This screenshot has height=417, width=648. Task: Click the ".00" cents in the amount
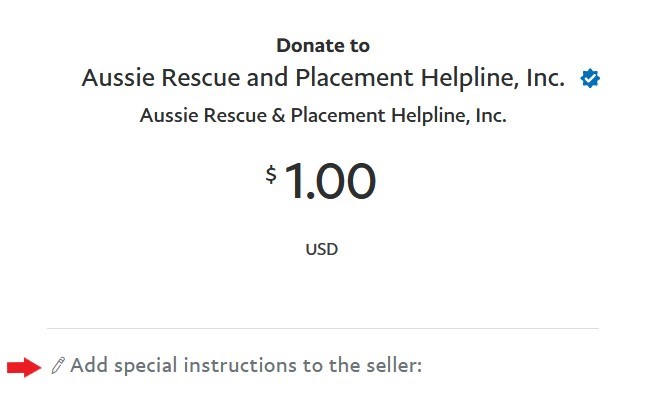click(x=343, y=181)
